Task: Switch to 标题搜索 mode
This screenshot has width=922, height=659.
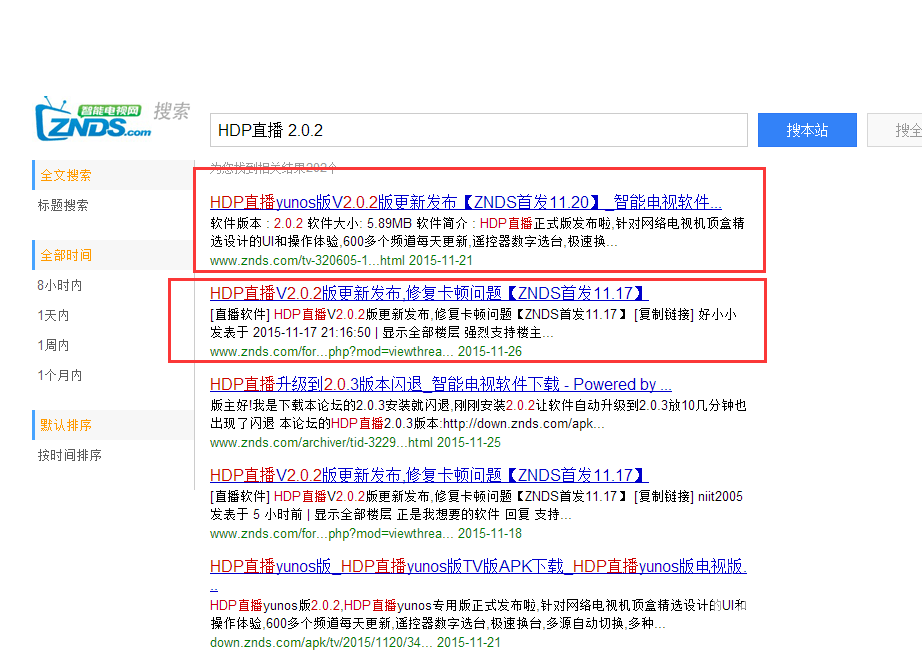Action: click(63, 205)
